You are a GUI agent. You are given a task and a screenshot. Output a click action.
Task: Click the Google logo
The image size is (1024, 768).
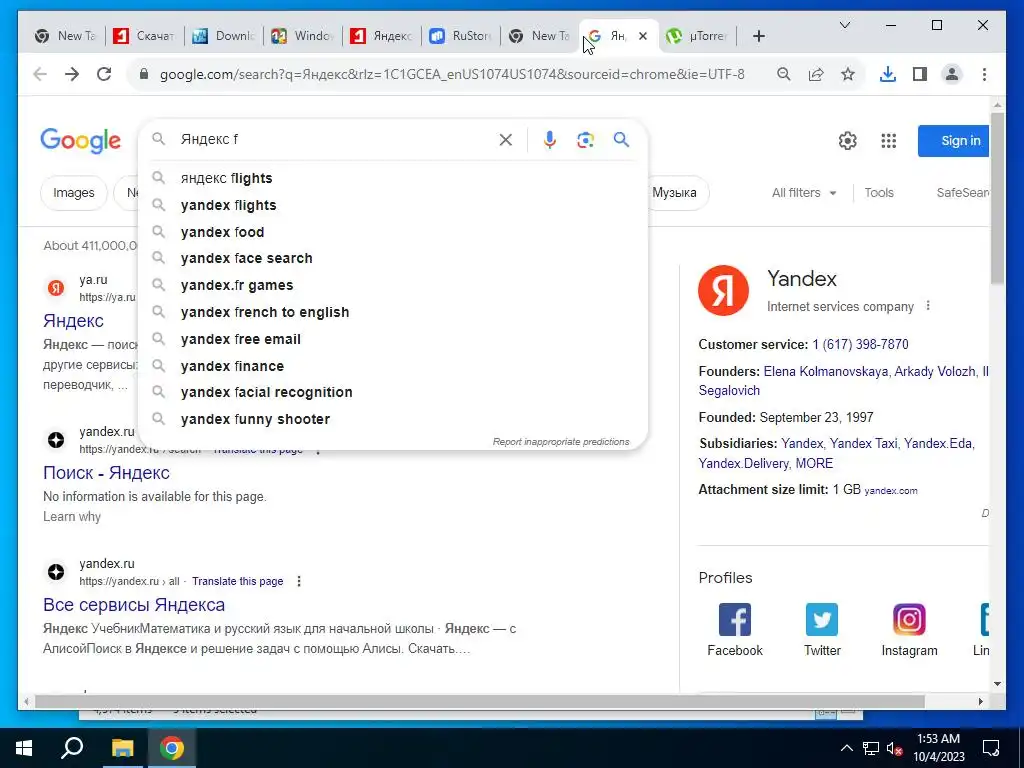(80, 141)
